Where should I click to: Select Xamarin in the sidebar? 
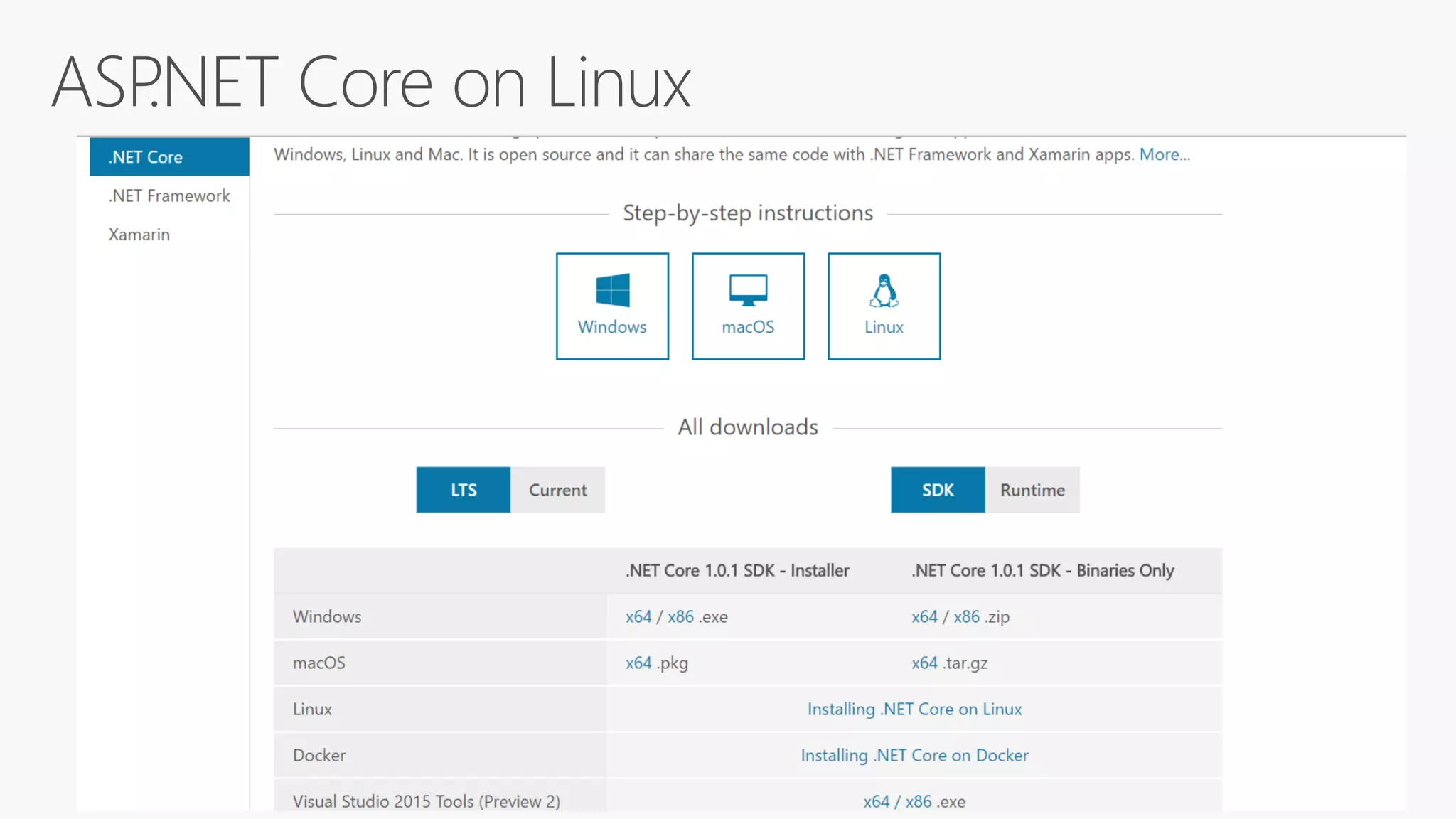click(x=139, y=235)
